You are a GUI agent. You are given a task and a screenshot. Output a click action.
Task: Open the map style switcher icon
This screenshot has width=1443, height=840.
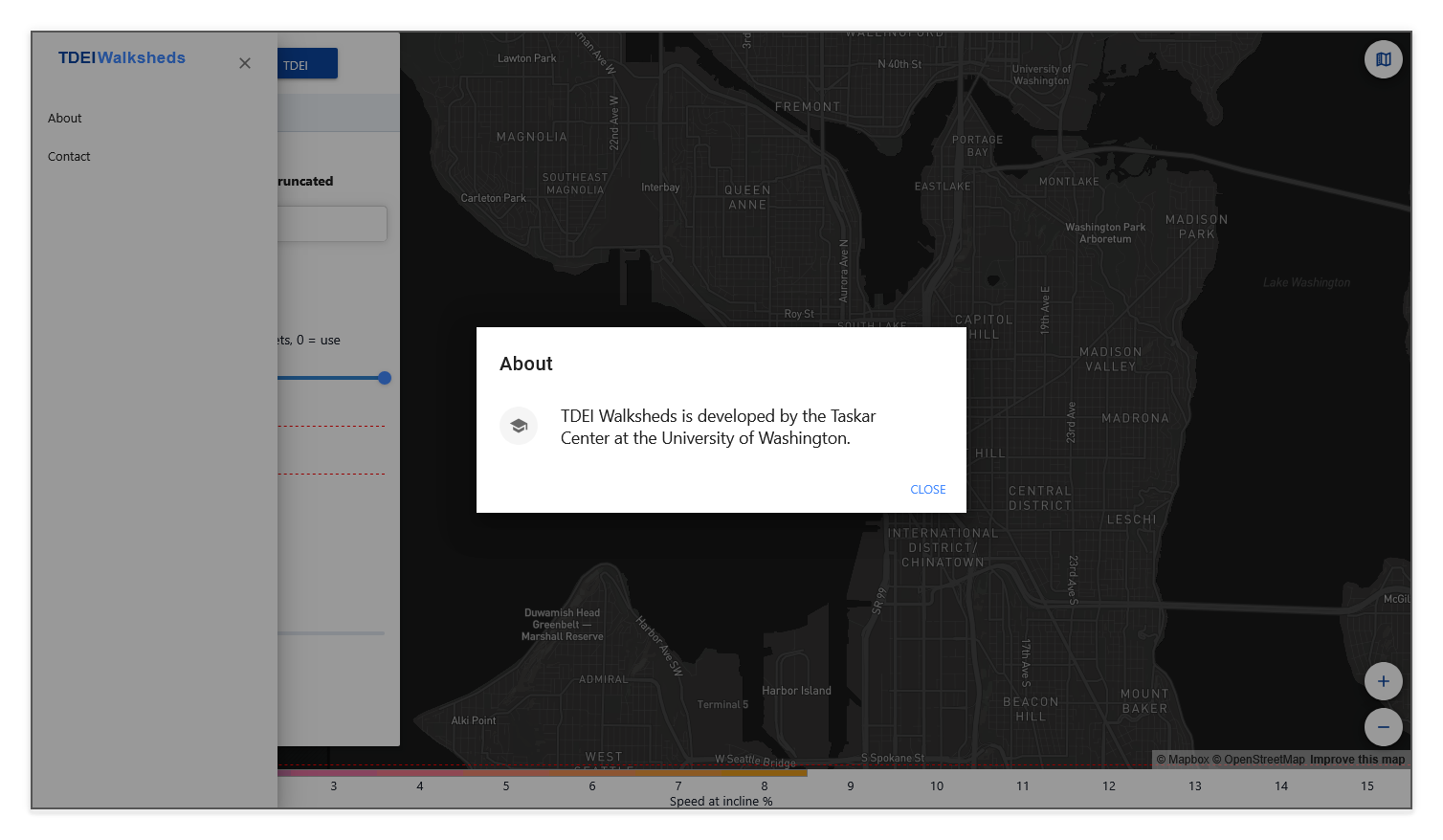pyautogui.click(x=1383, y=59)
